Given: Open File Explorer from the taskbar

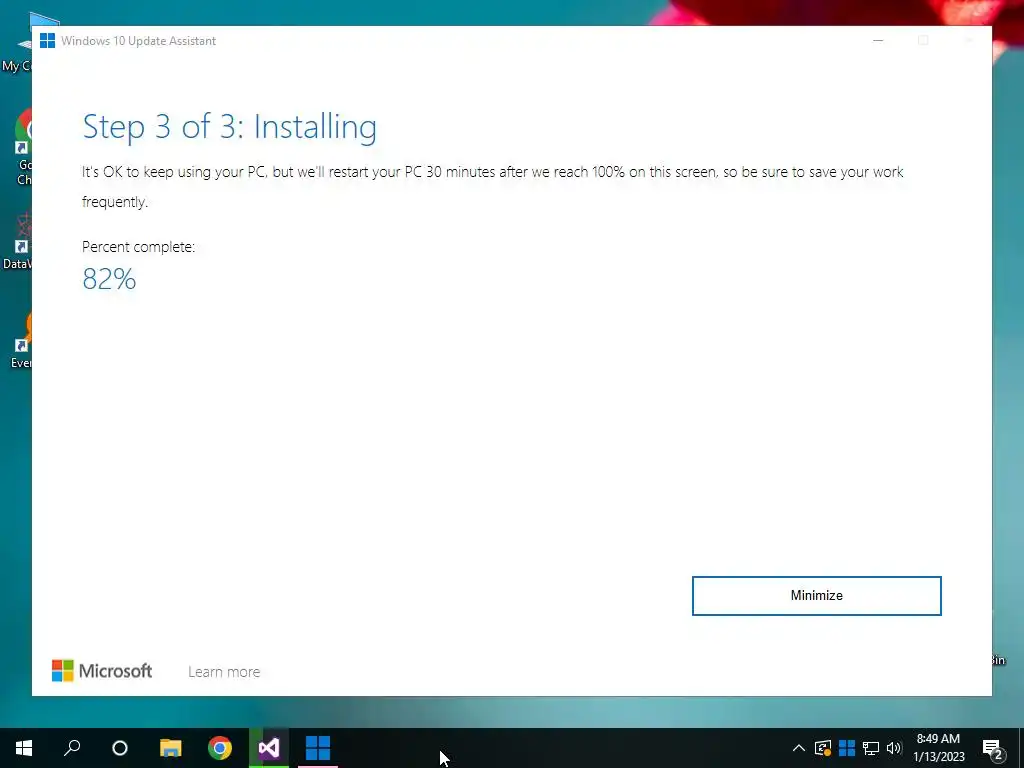Looking at the screenshot, I should pyautogui.click(x=170, y=748).
